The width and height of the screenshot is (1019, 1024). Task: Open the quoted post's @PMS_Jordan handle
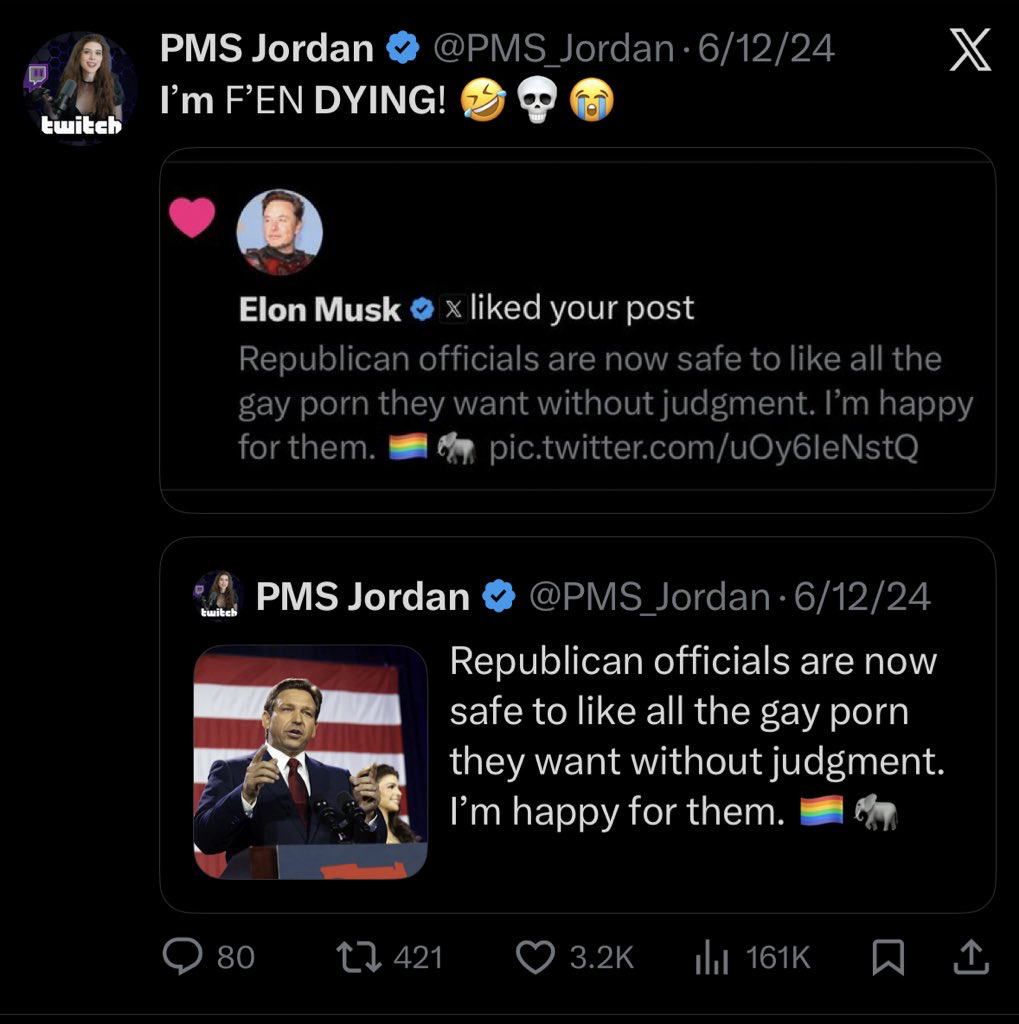[647, 597]
